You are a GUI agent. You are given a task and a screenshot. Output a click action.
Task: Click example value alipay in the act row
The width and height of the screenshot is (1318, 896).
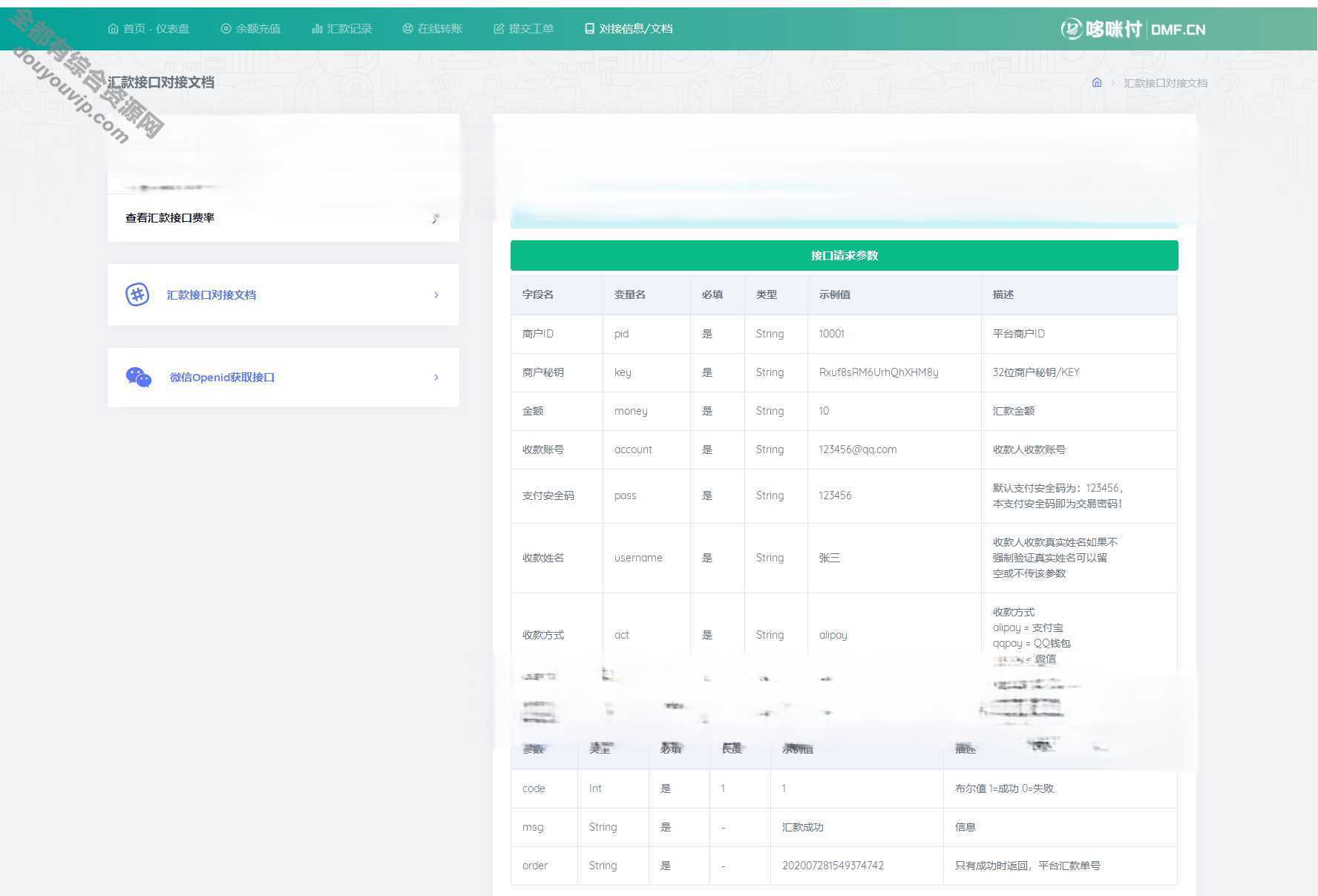point(833,635)
